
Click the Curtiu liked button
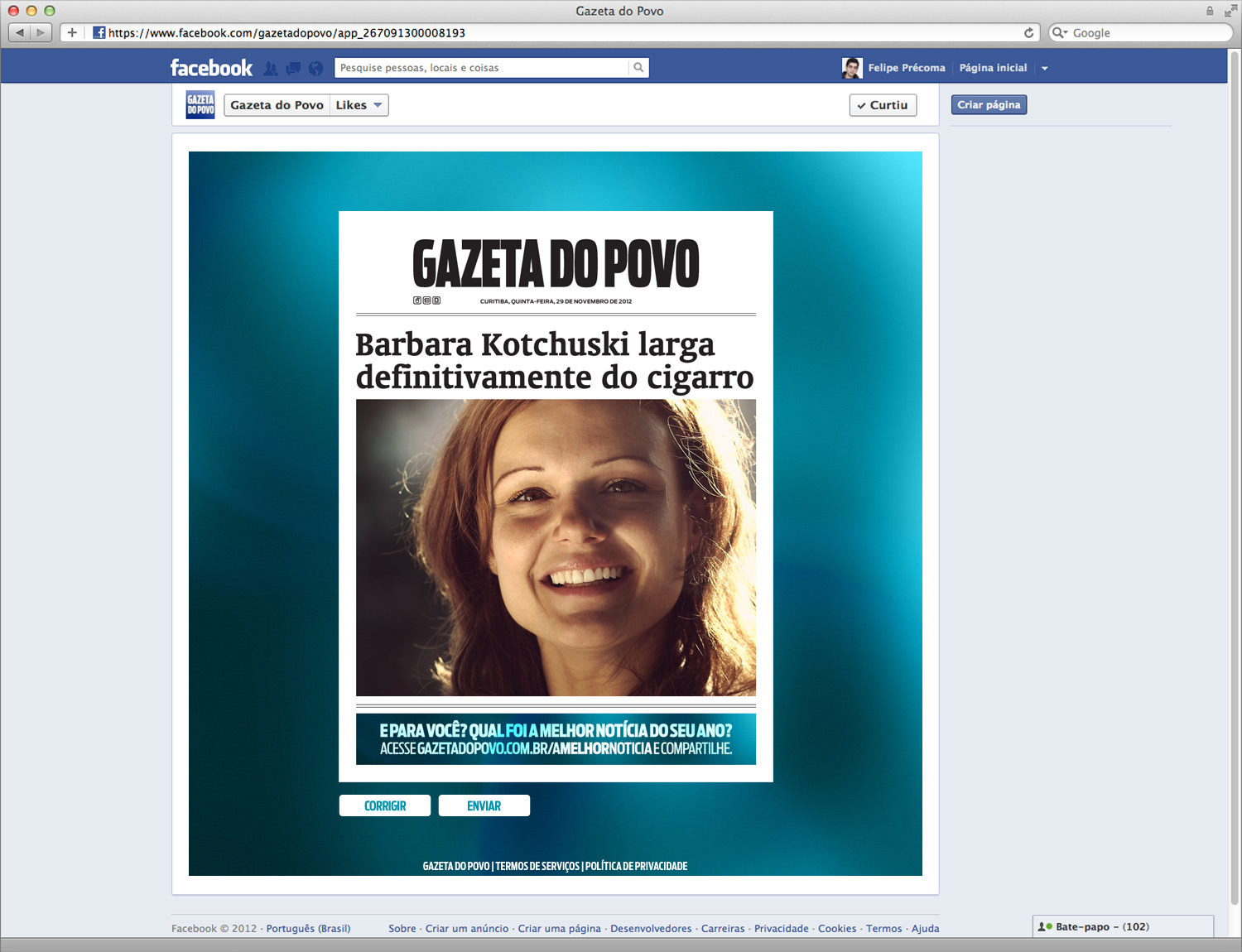883,105
